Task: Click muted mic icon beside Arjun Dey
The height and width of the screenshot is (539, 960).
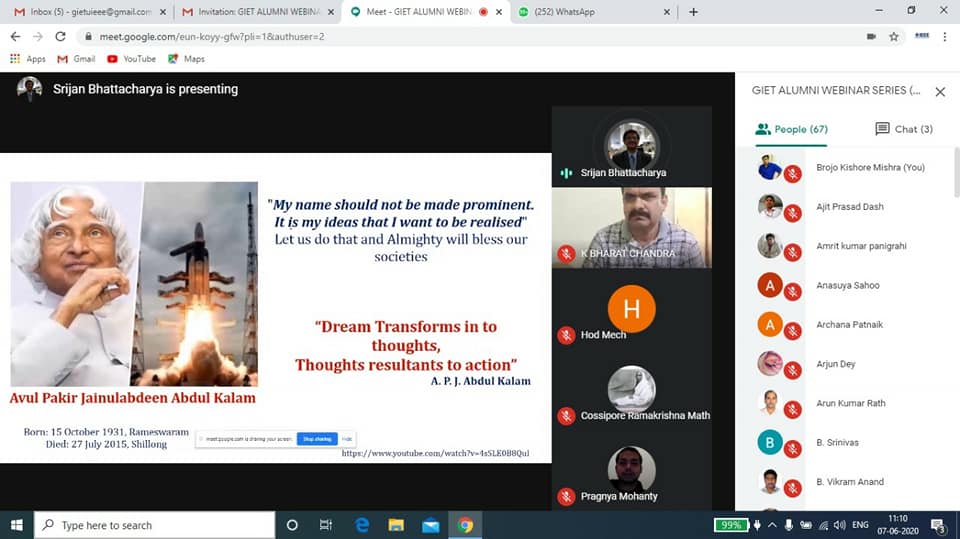Action: (x=792, y=369)
